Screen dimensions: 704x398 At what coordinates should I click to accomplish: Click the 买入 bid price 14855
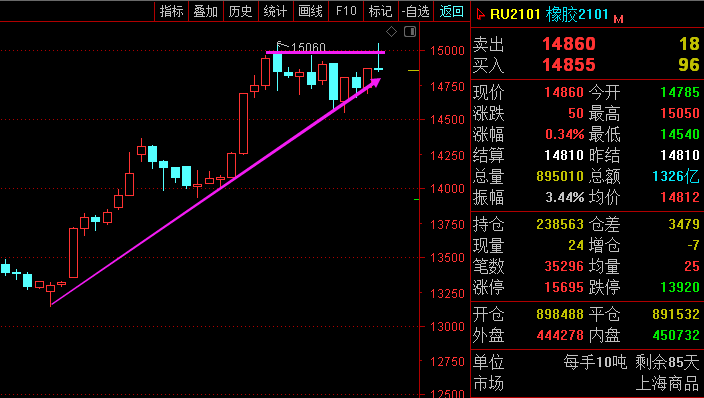click(569, 65)
